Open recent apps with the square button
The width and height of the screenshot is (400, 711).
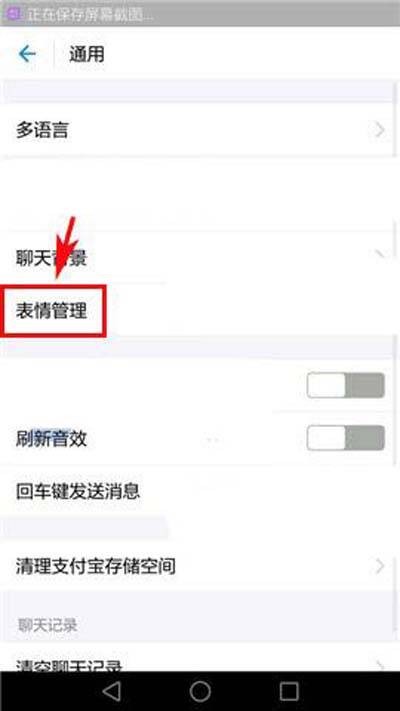coord(288,692)
